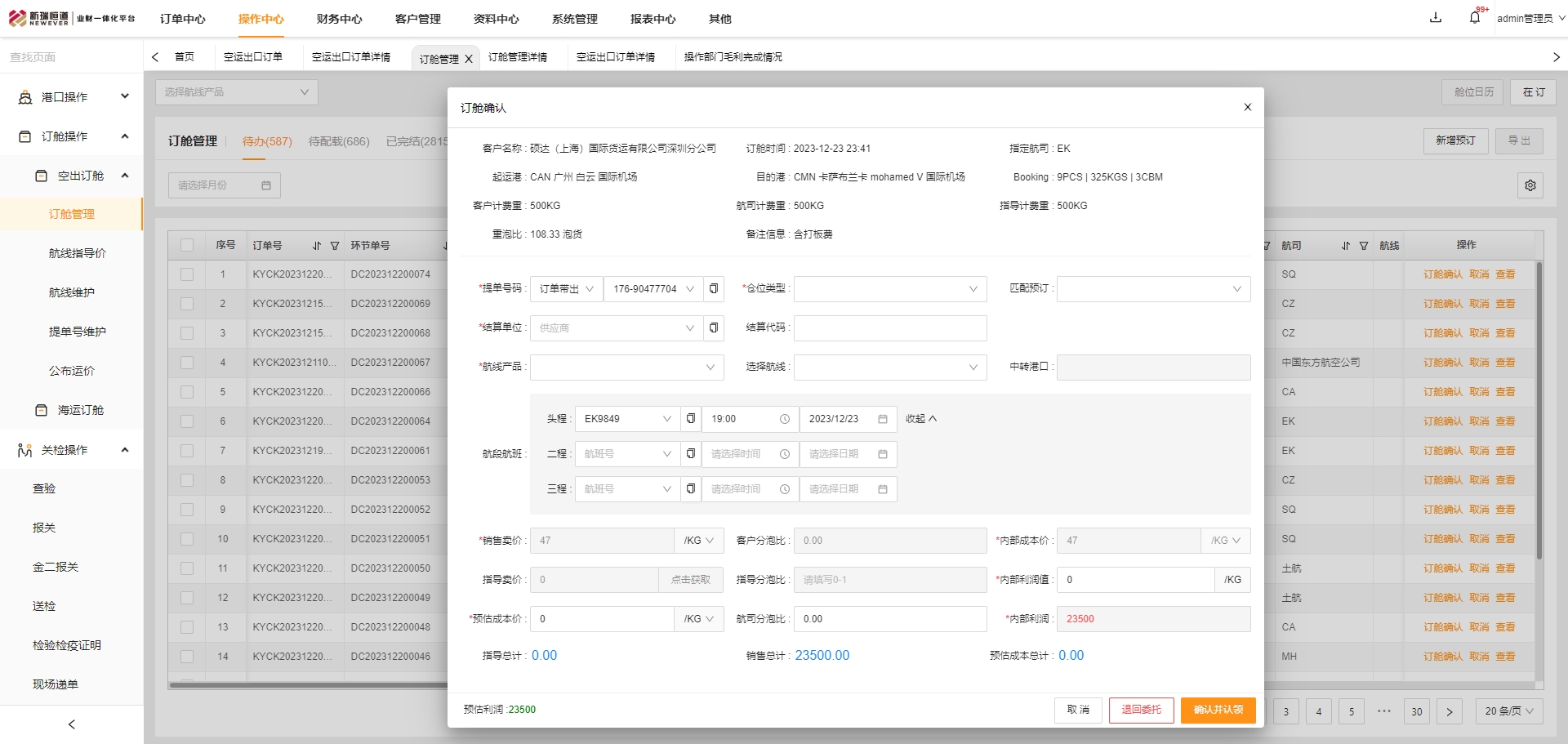Viewport: 1568px width, 744px height.
Task: Open calendar icon in 请选择月份 field
Action: [x=266, y=185]
